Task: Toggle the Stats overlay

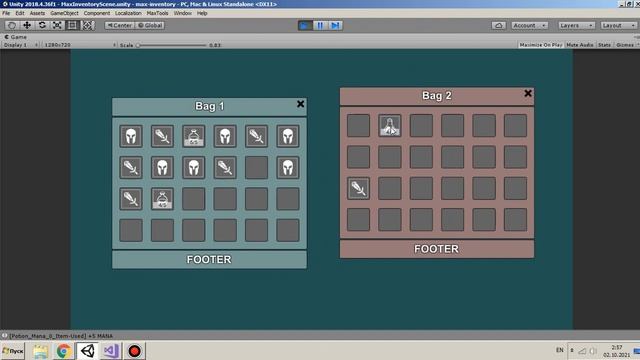Action: [x=604, y=45]
